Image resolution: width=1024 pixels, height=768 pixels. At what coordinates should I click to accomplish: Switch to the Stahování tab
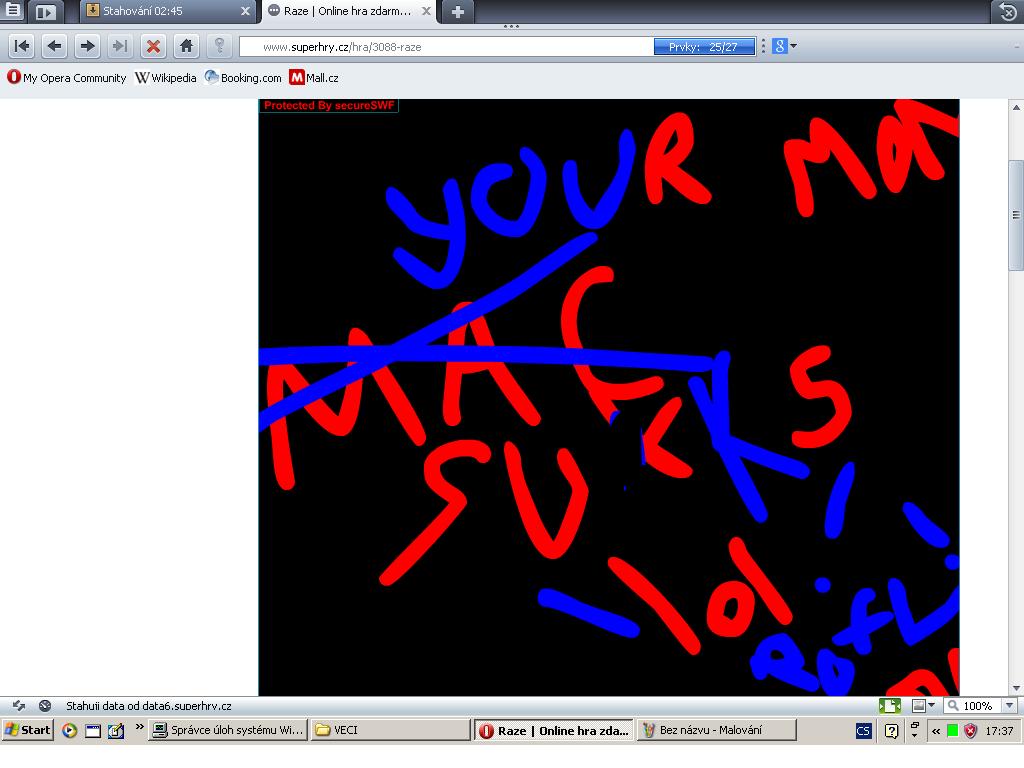(160, 12)
